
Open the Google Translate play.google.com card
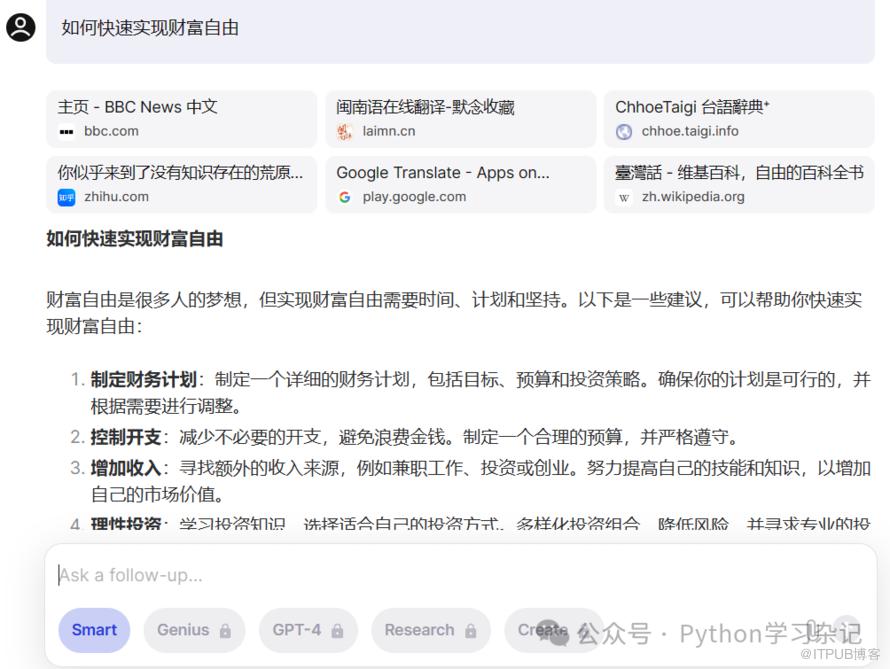tap(460, 184)
